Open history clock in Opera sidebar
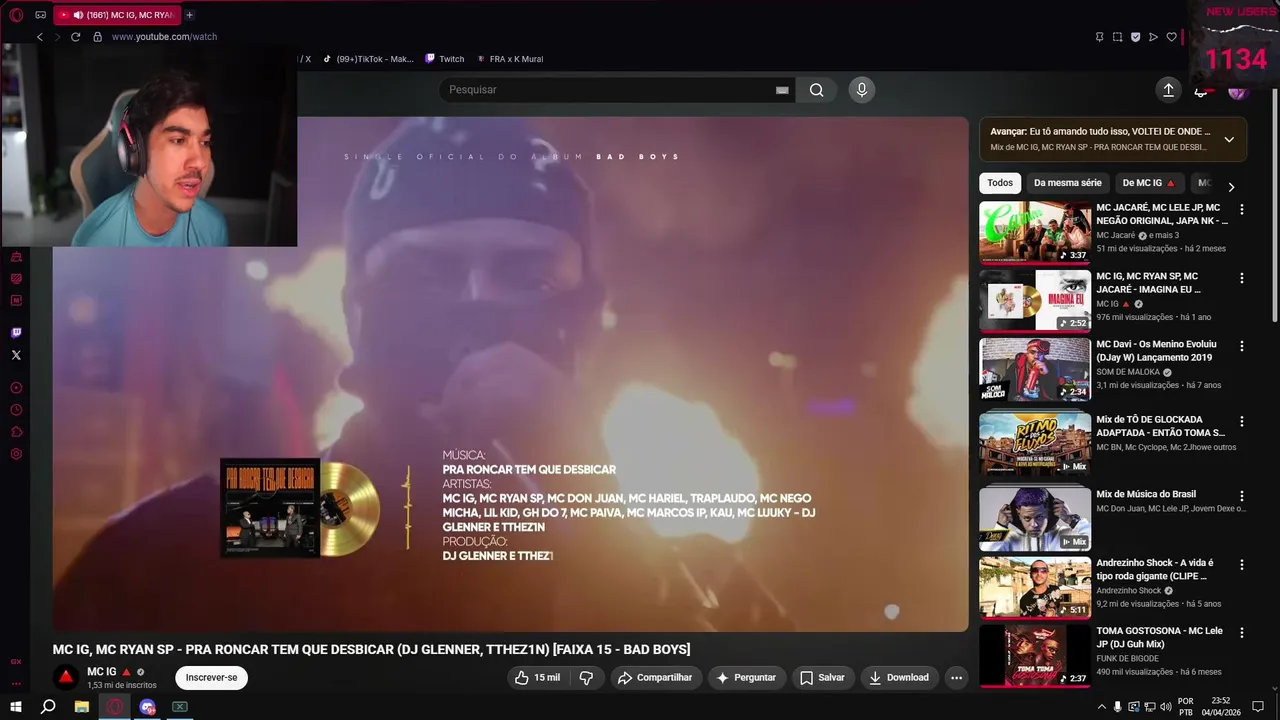Screen dimensions: 1280x720 click(16, 410)
